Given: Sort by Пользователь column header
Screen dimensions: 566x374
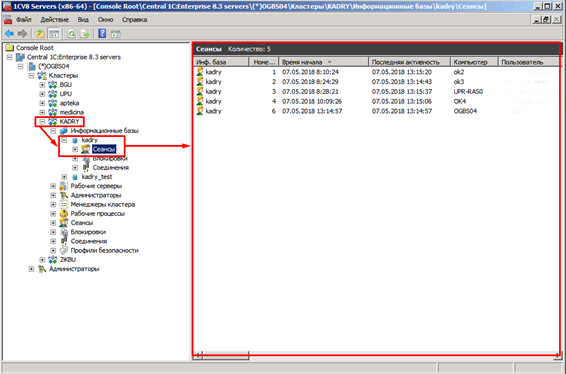Looking at the screenshot, I should click(529, 62).
